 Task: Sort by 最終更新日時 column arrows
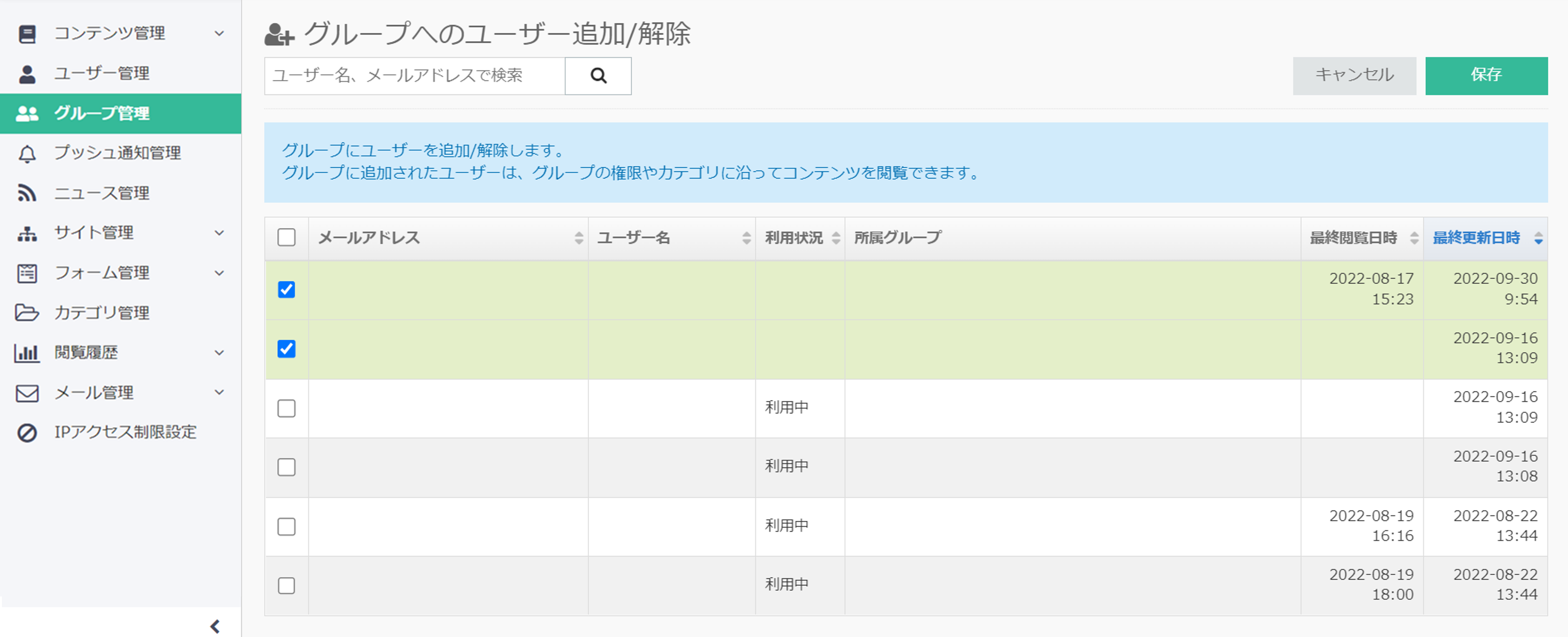[1538, 238]
